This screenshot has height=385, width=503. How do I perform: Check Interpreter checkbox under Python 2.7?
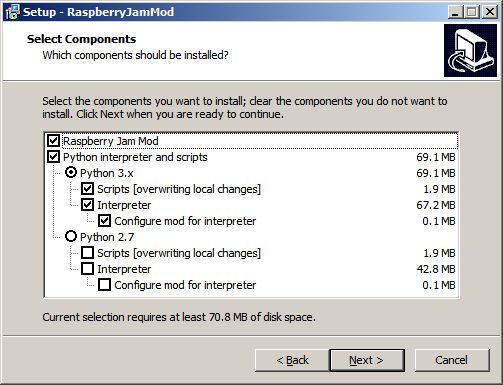(x=87, y=269)
